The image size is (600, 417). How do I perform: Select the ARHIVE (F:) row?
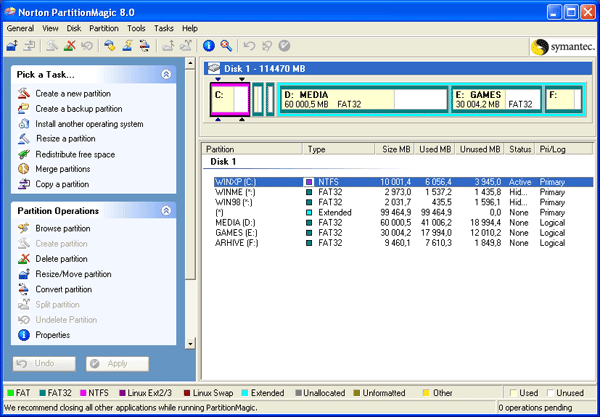(x=403, y=243)
